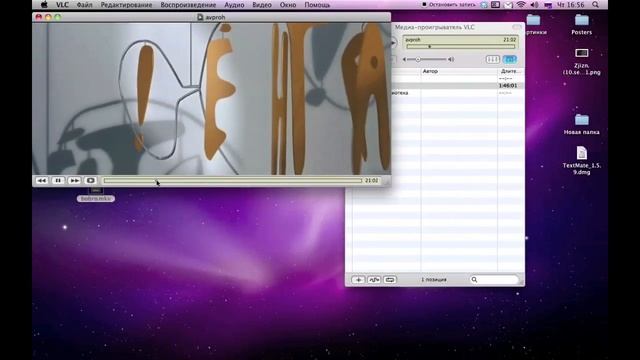Select the Новая папка folder

click(582, 124)
